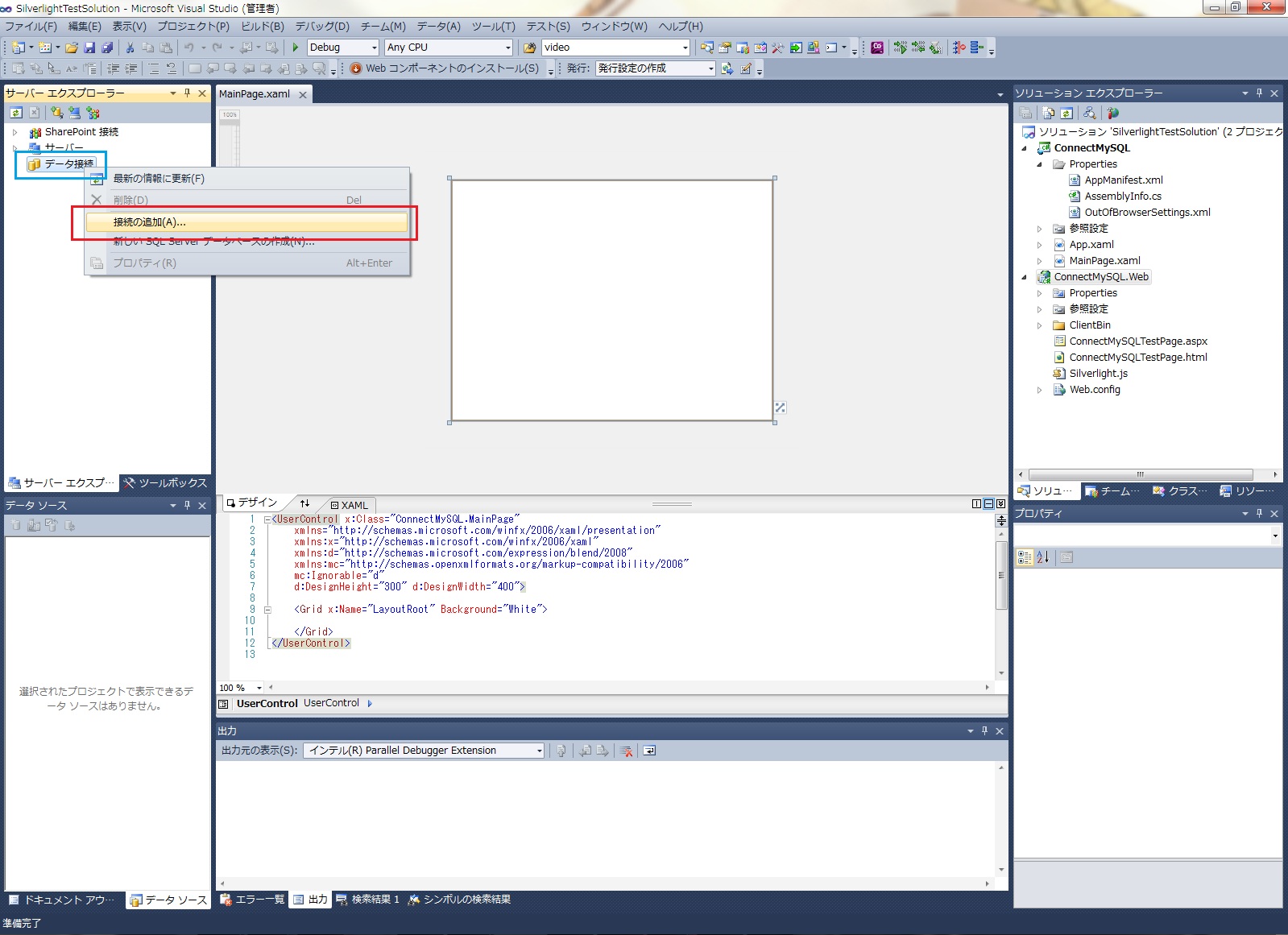Click Refresh icon in Server Explorer toolbar

16,113
